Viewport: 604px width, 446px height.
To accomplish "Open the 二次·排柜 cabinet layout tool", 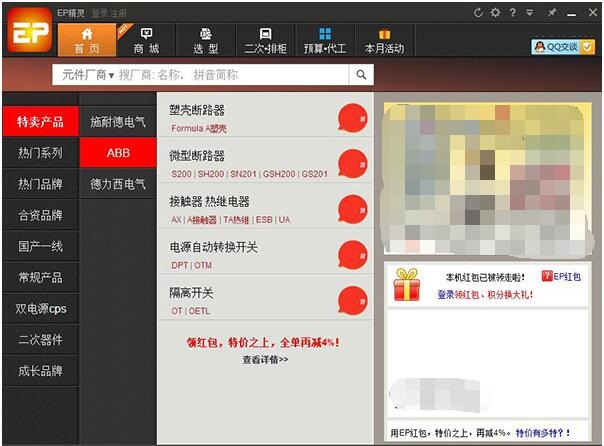I will click(x=265, y=40).
